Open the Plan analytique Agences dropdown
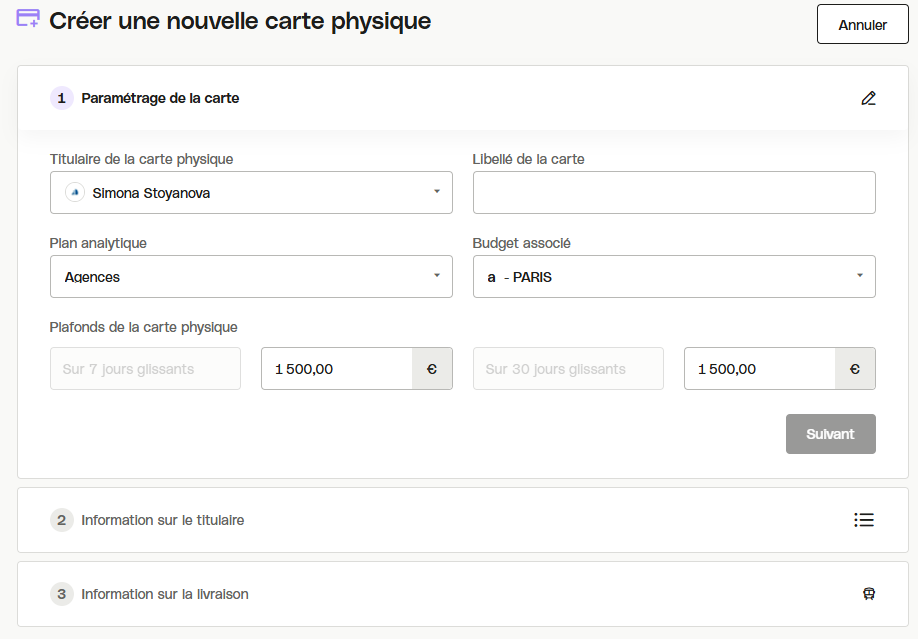 click(251, 276)
